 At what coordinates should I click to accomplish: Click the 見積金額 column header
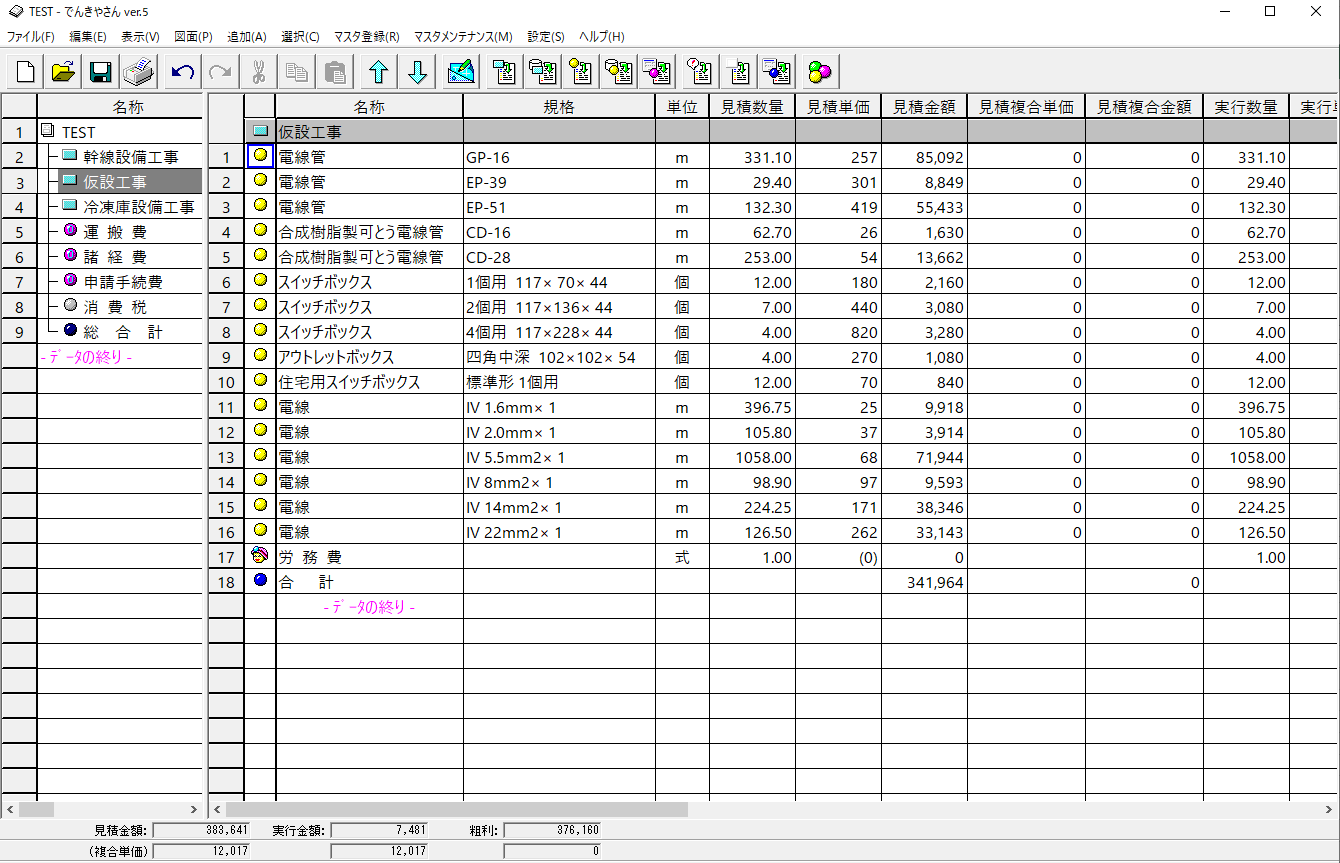924,107
